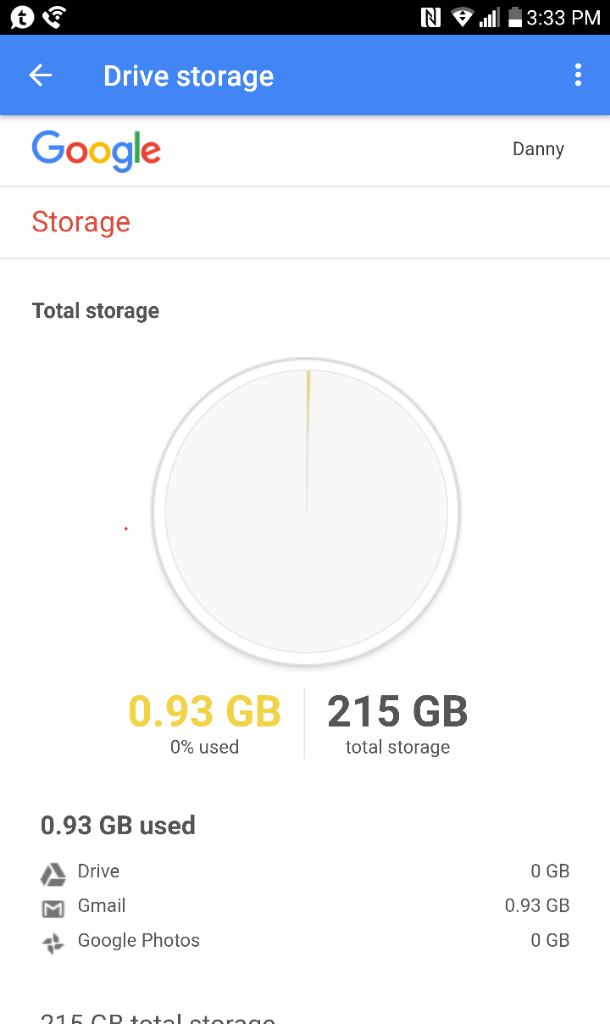Tap the battery icon in status bar

[515, 18]
